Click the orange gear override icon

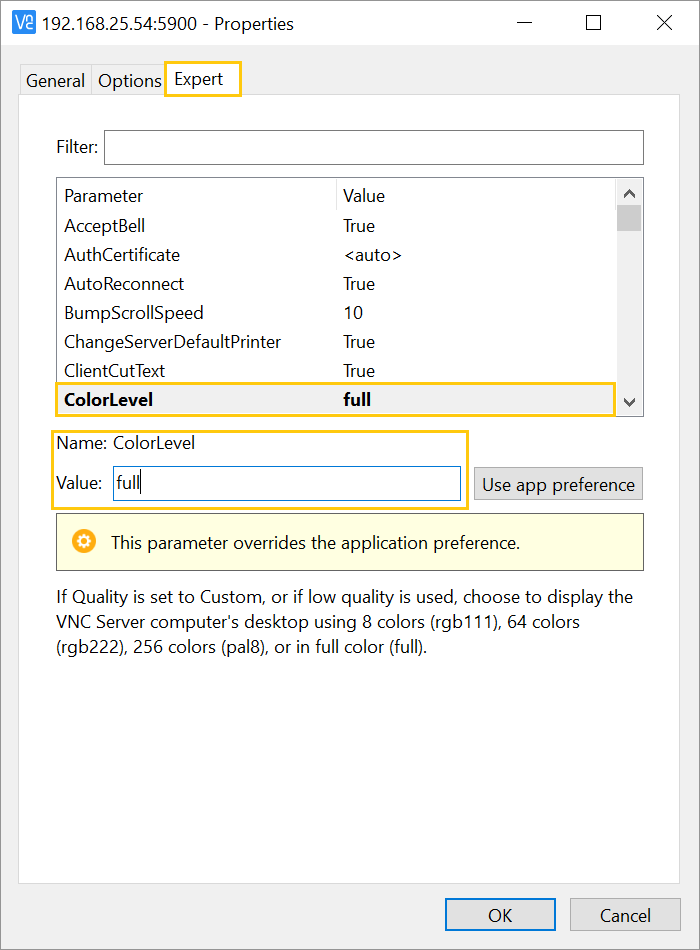(84, 541)
